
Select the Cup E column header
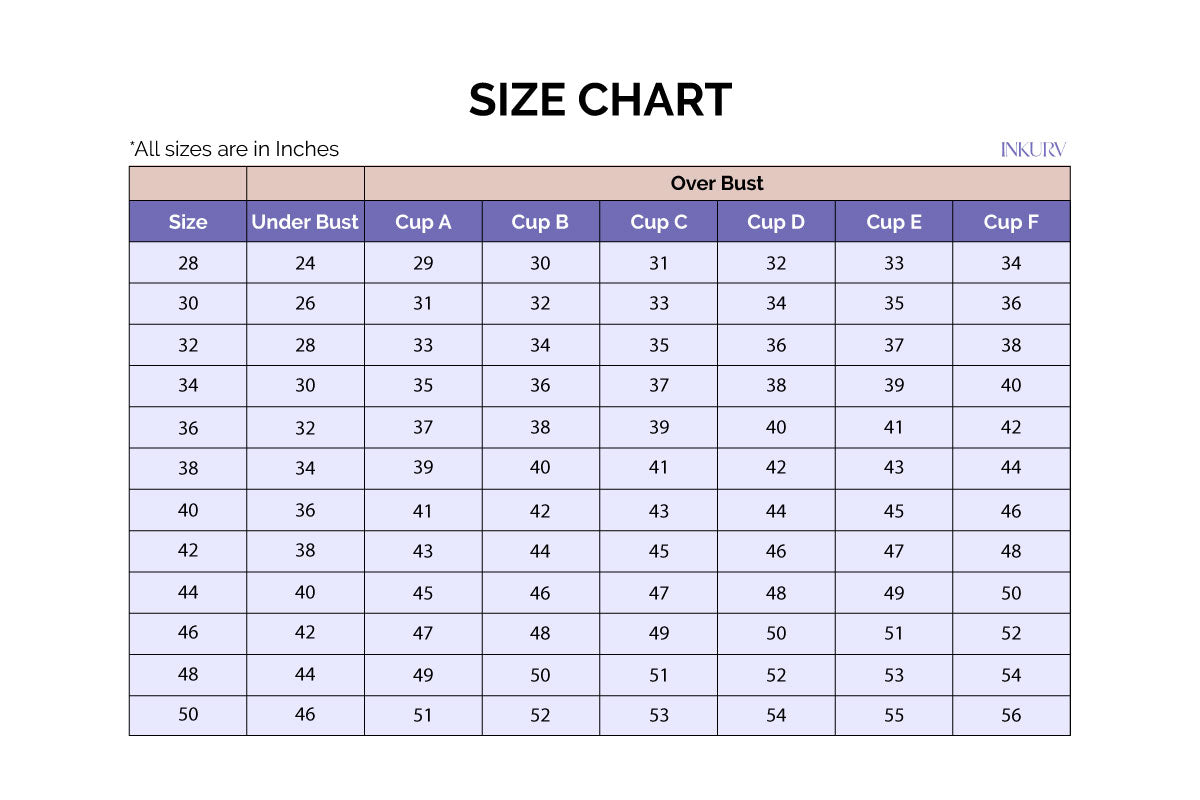pyautogui.click(x=894, y=222)
